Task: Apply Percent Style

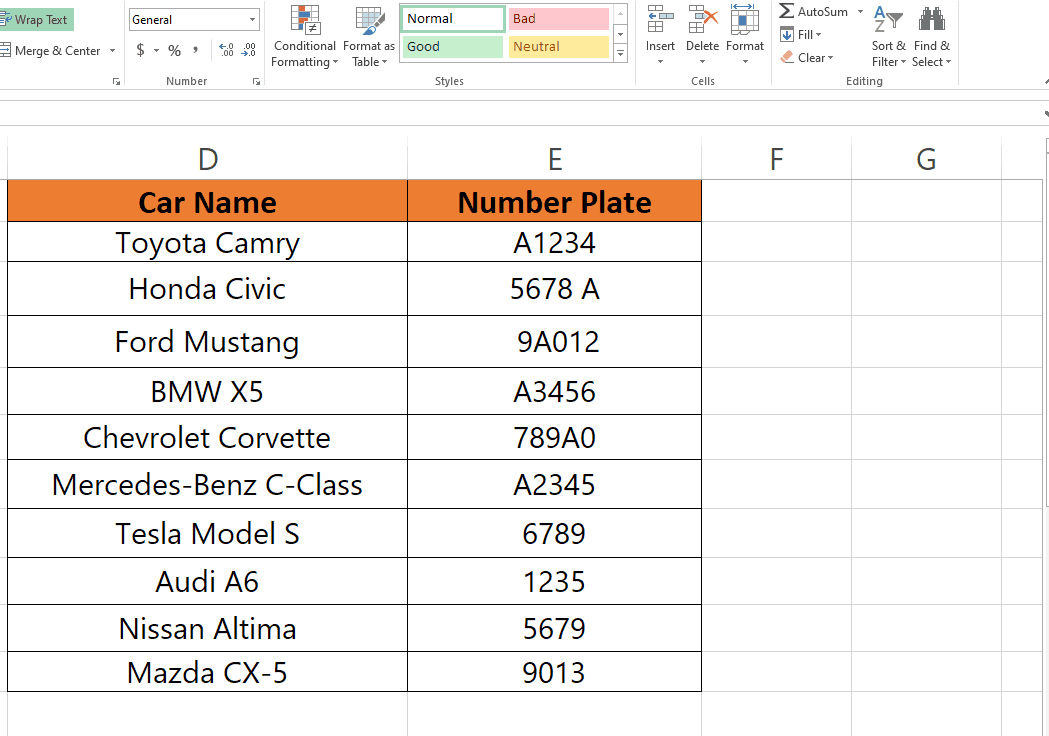Action: click(x=175, y=50)
